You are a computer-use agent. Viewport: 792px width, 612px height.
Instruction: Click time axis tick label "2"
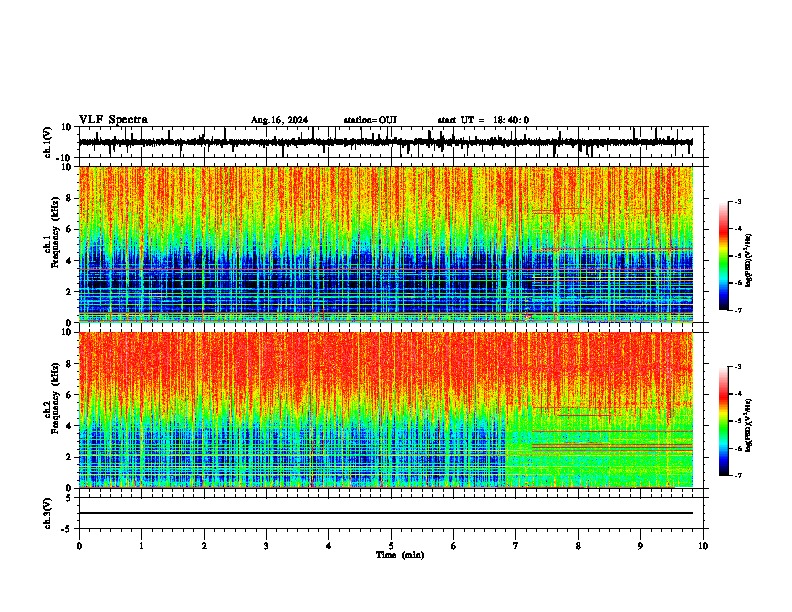pyautogui.click(x=204, y=546)
